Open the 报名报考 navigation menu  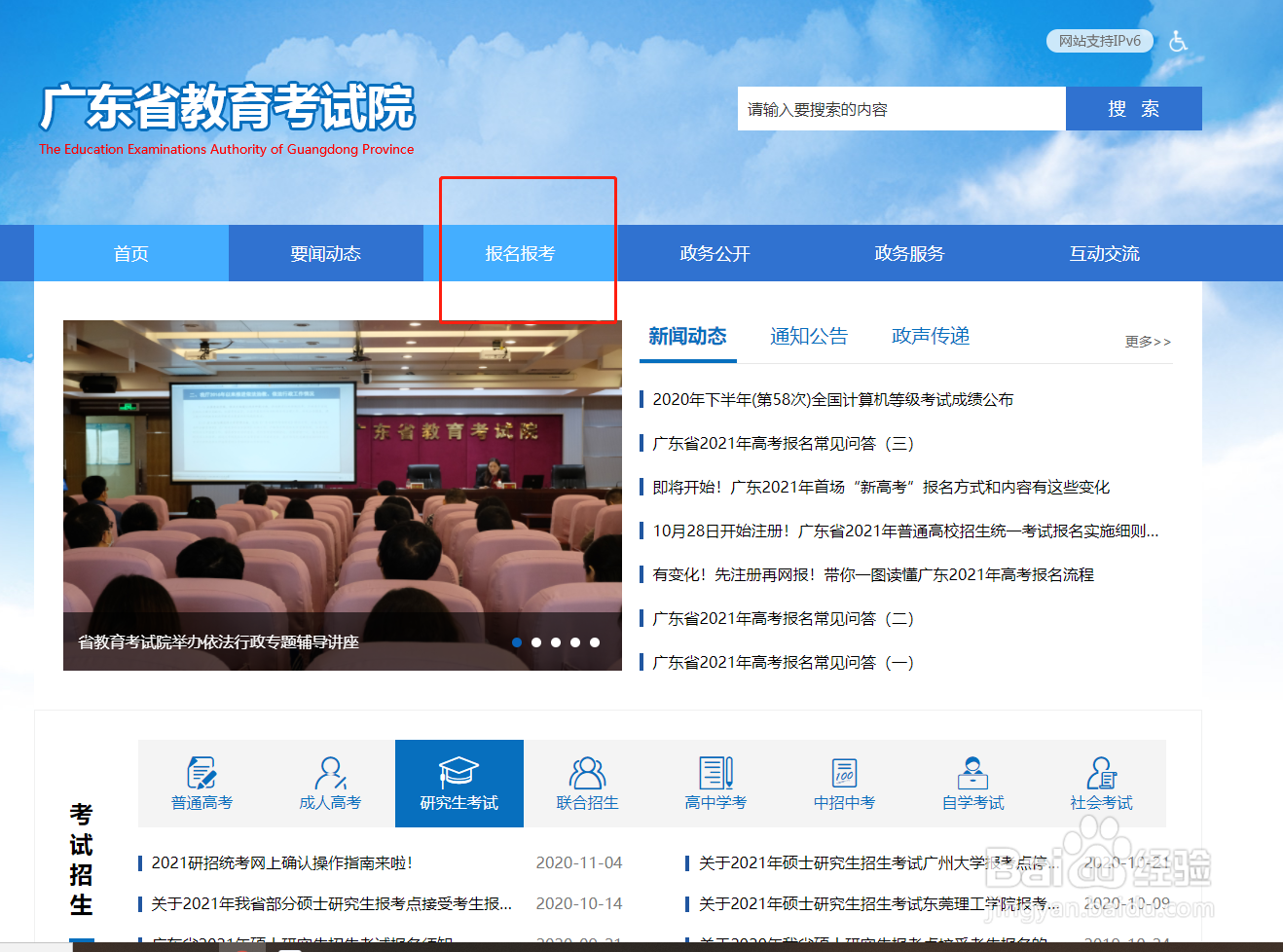(521, 253)
